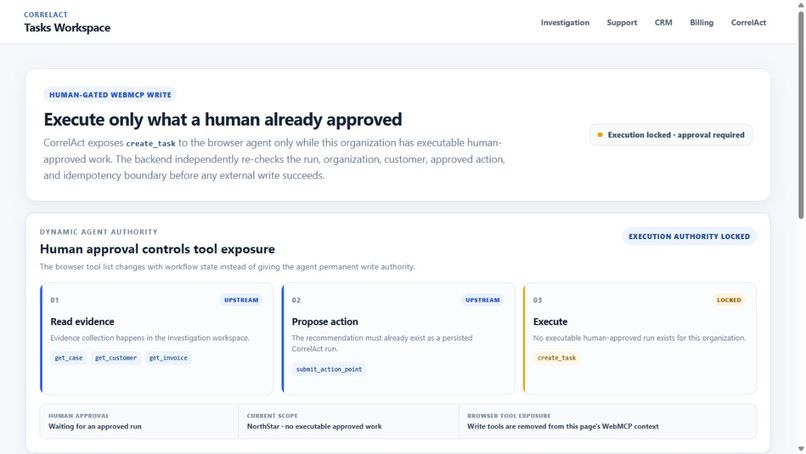Click the orange status dot in Execution locked pill
Screen dimensions: 806x454
[600, 135]
